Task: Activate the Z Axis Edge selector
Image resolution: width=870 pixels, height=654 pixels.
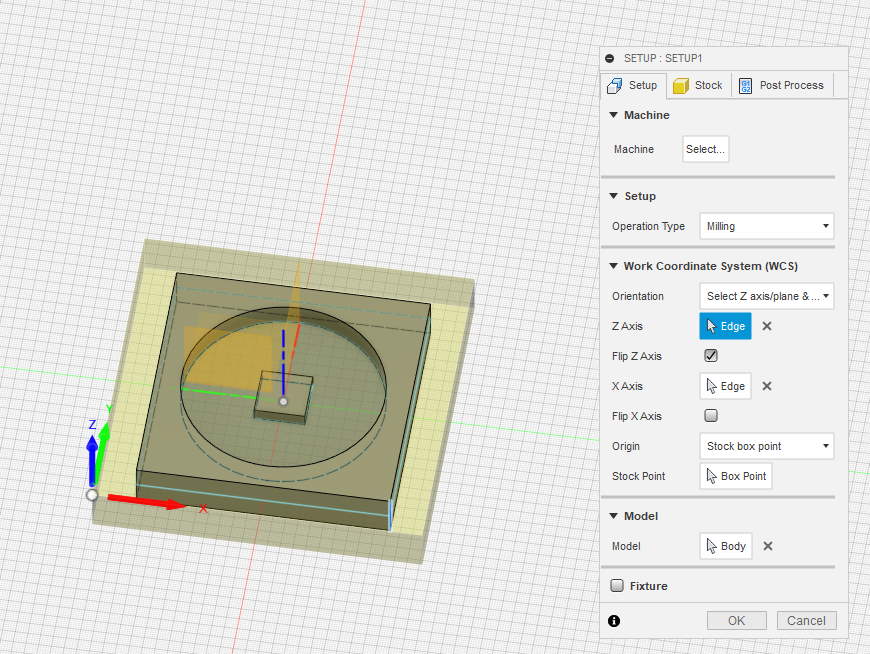Action: pos(725,326)
